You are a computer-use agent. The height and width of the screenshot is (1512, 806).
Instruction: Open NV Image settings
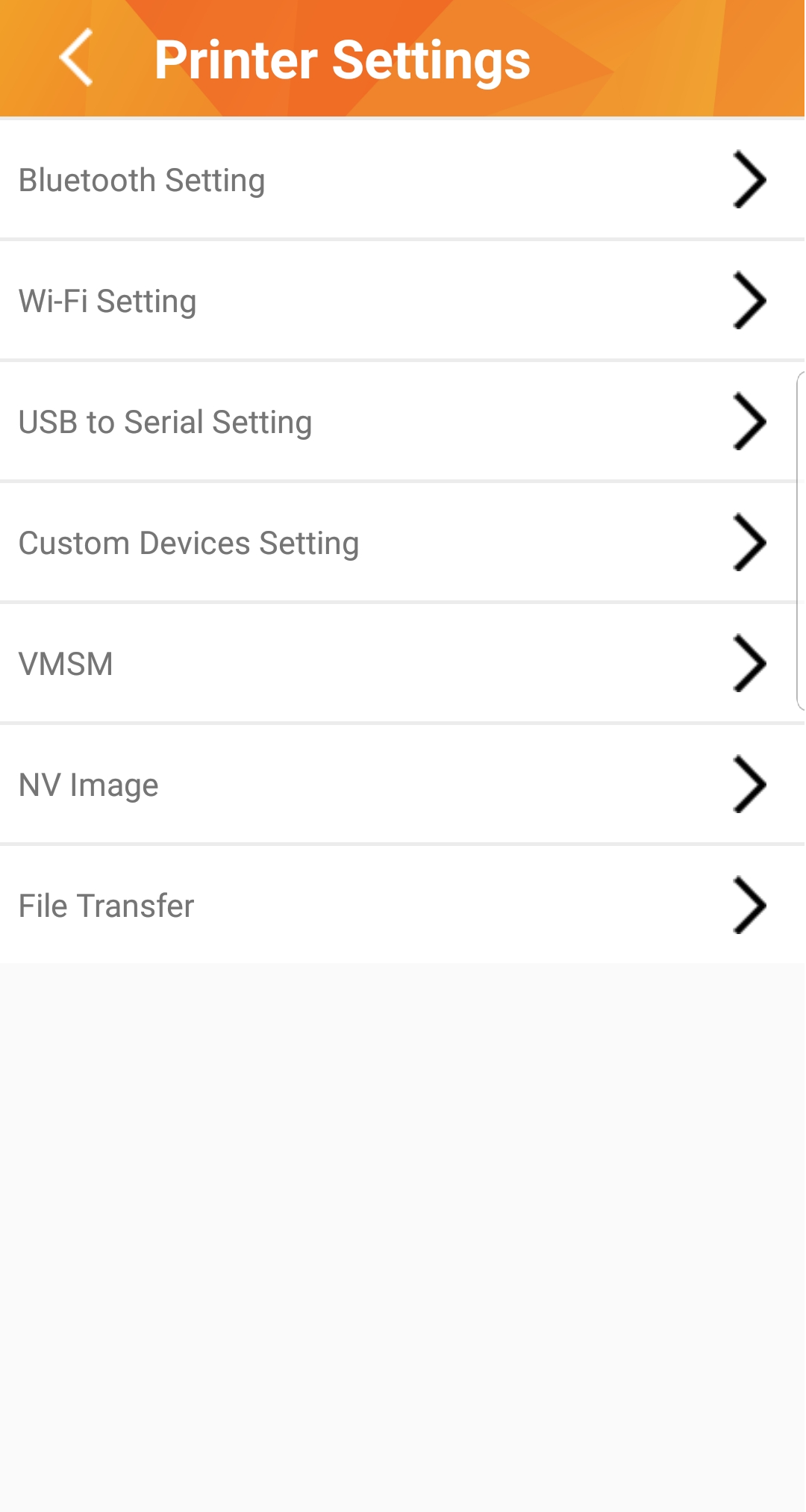[88, 785]
